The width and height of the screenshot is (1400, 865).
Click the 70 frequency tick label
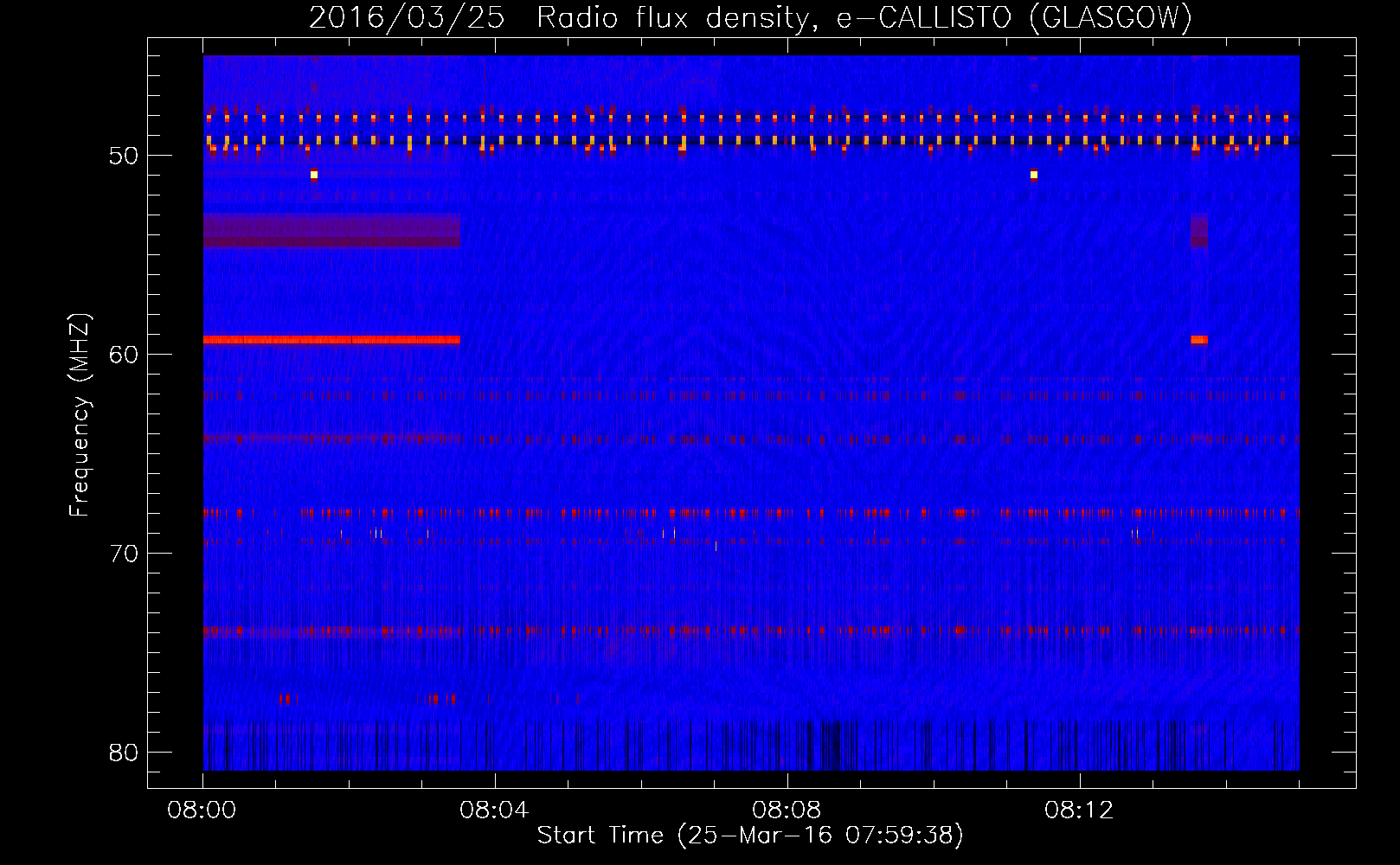[x=124, y=553]
